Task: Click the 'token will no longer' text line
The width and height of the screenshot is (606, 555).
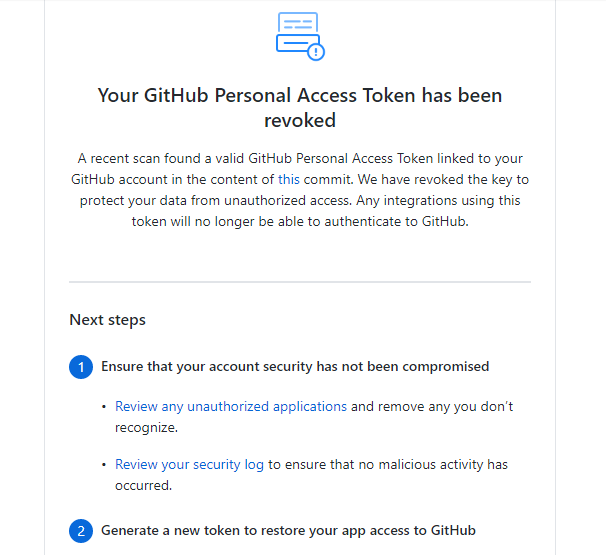Action: click(300, 221)
